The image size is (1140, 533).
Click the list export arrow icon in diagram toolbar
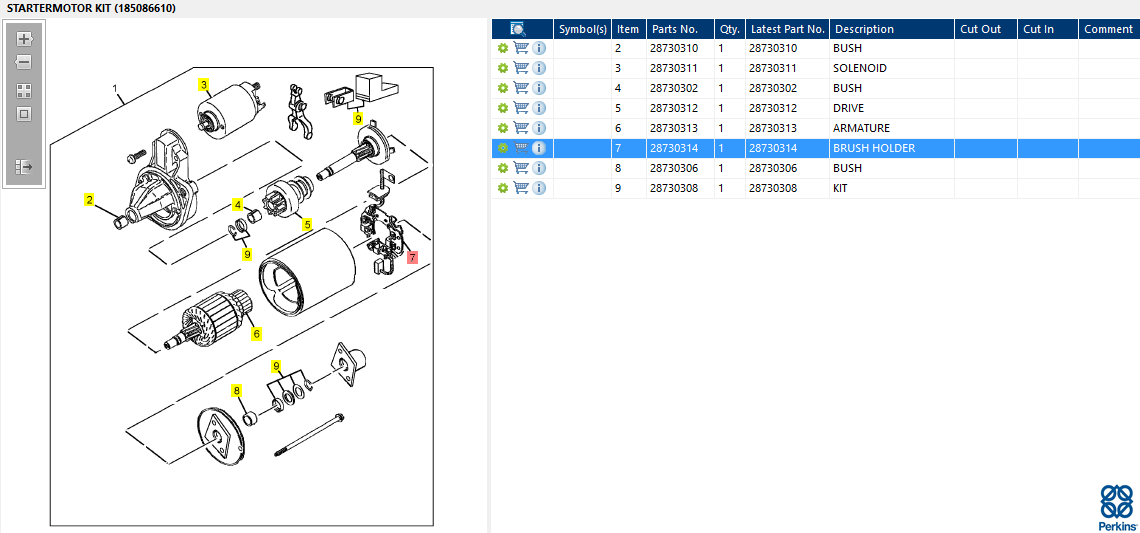coord(24,167)
